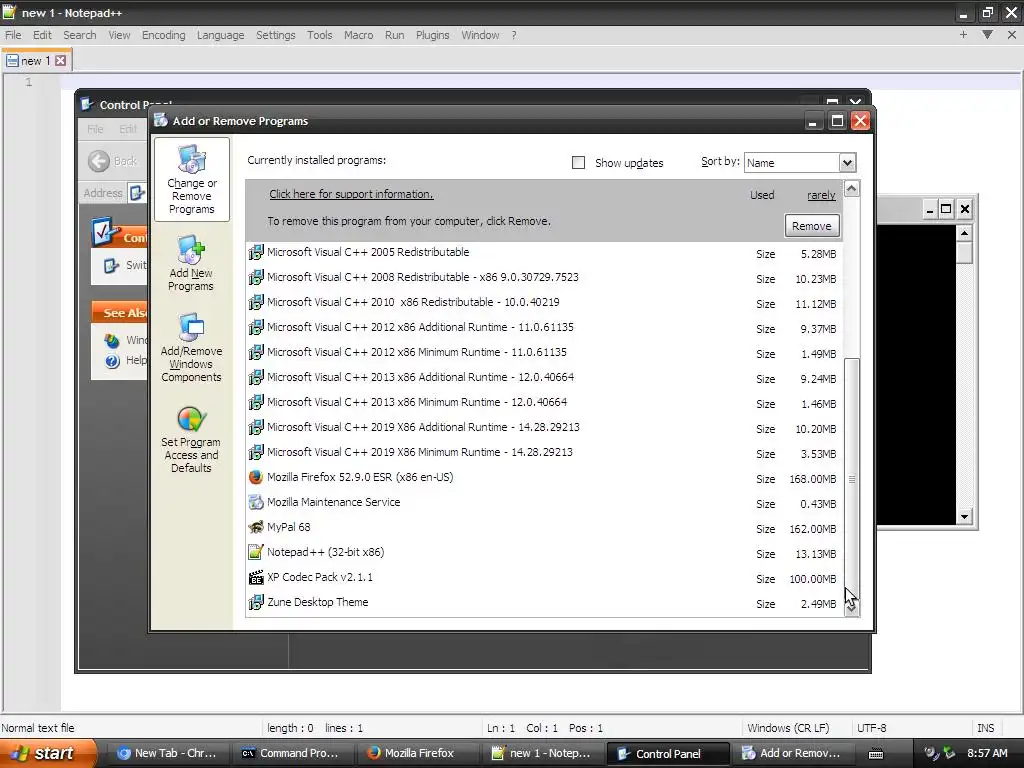1024x768 pixels.
Task: Select the new 1 document tab
Action: [x=36, y=61]
